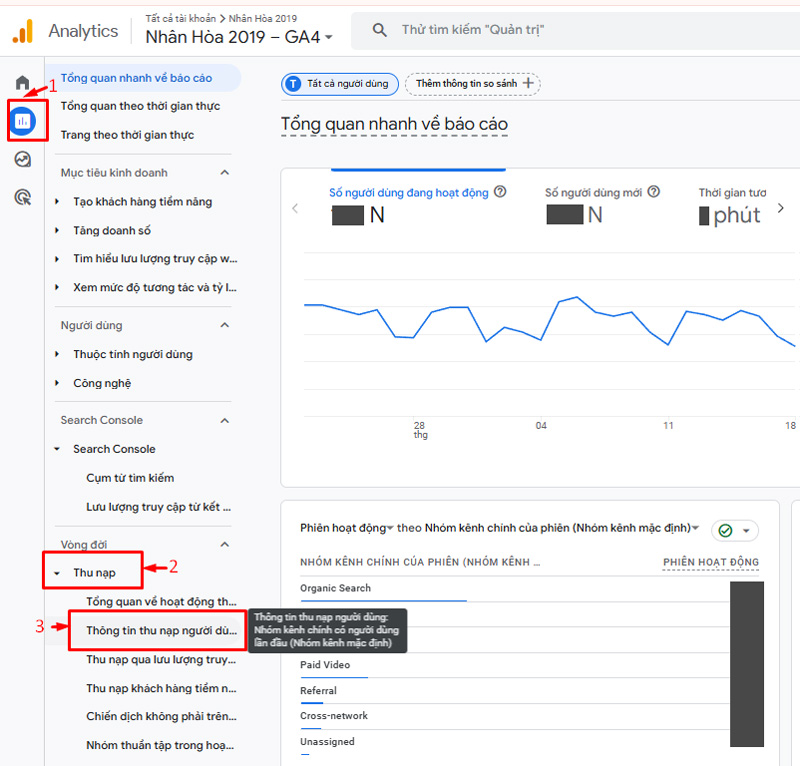Click the search magnifier icon
Viewport: 800px width, 766px height.
[379, 31]
